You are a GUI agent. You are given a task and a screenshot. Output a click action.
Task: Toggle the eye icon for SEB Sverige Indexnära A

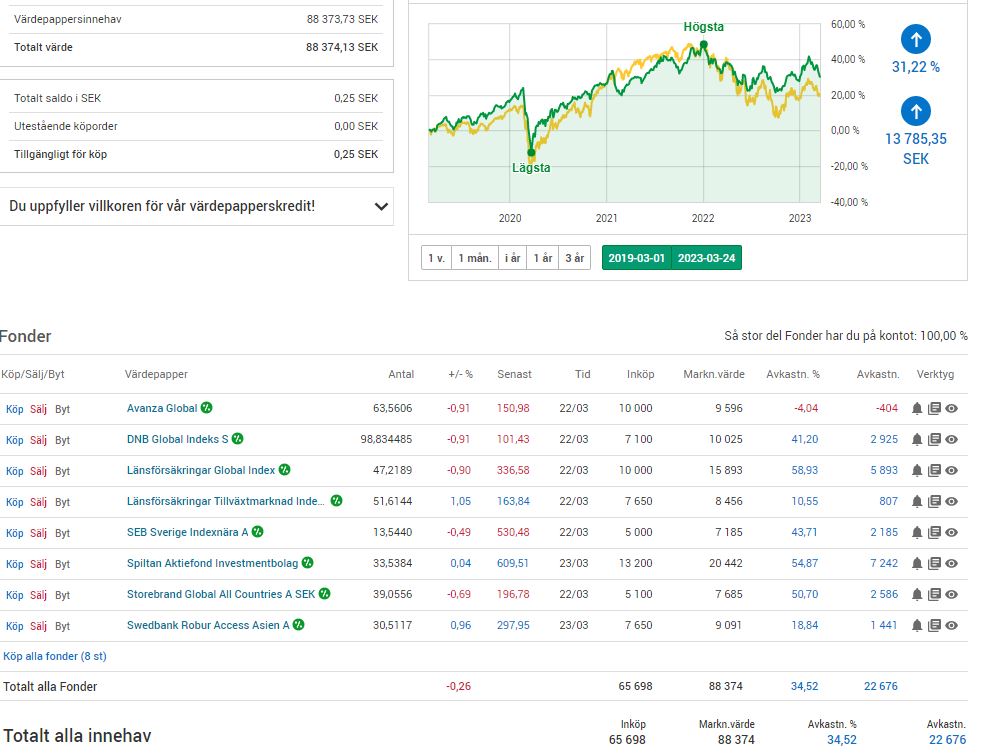pyautogui.click(x=952, y=533)
